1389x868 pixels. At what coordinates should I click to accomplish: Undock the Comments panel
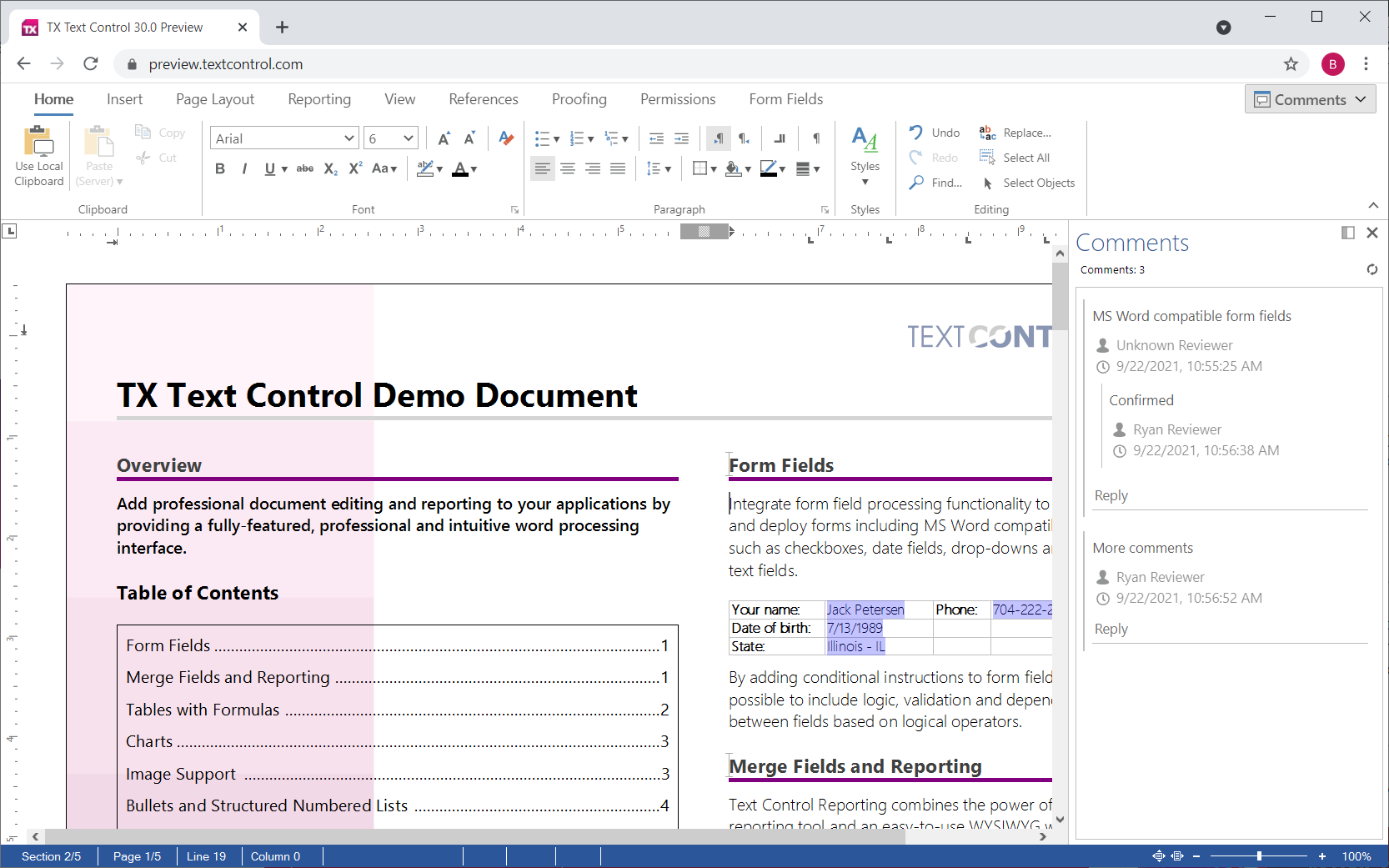[1348, 233]
